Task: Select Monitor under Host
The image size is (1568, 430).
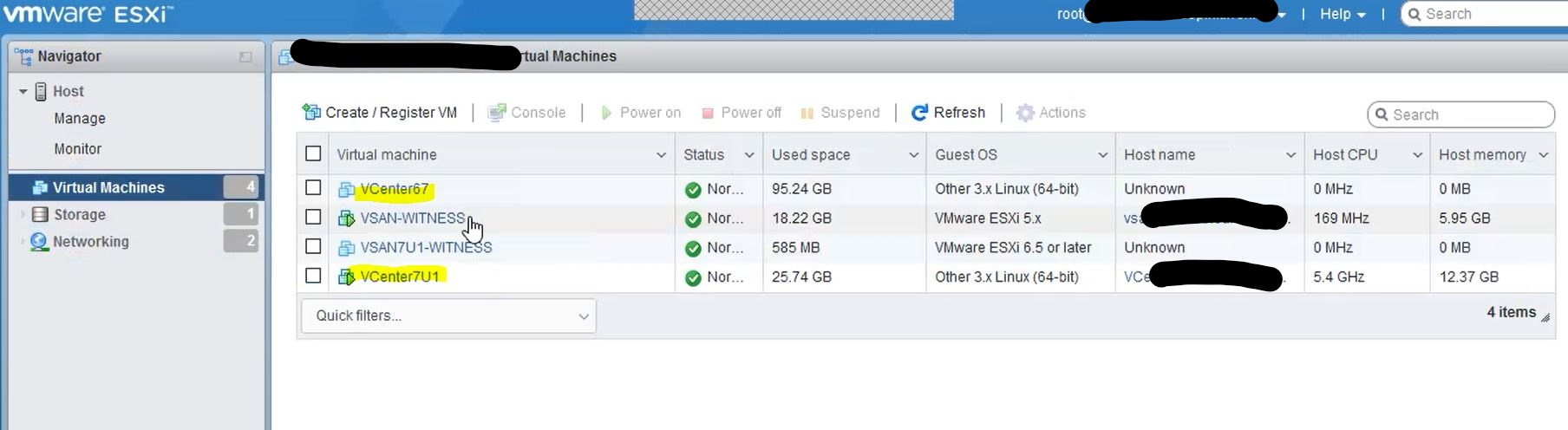Action: (78, 149)
